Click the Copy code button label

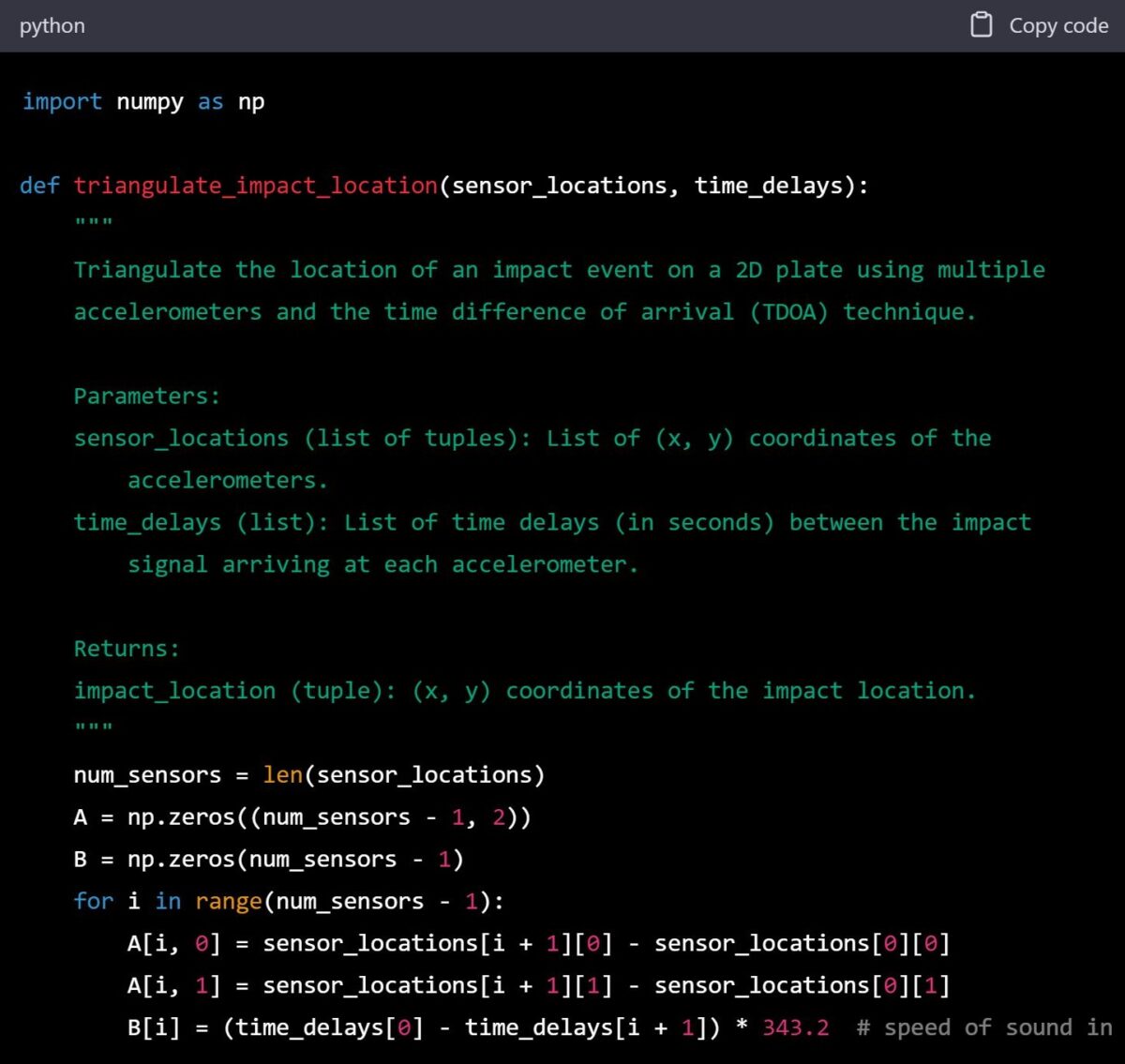[1058, 26]
